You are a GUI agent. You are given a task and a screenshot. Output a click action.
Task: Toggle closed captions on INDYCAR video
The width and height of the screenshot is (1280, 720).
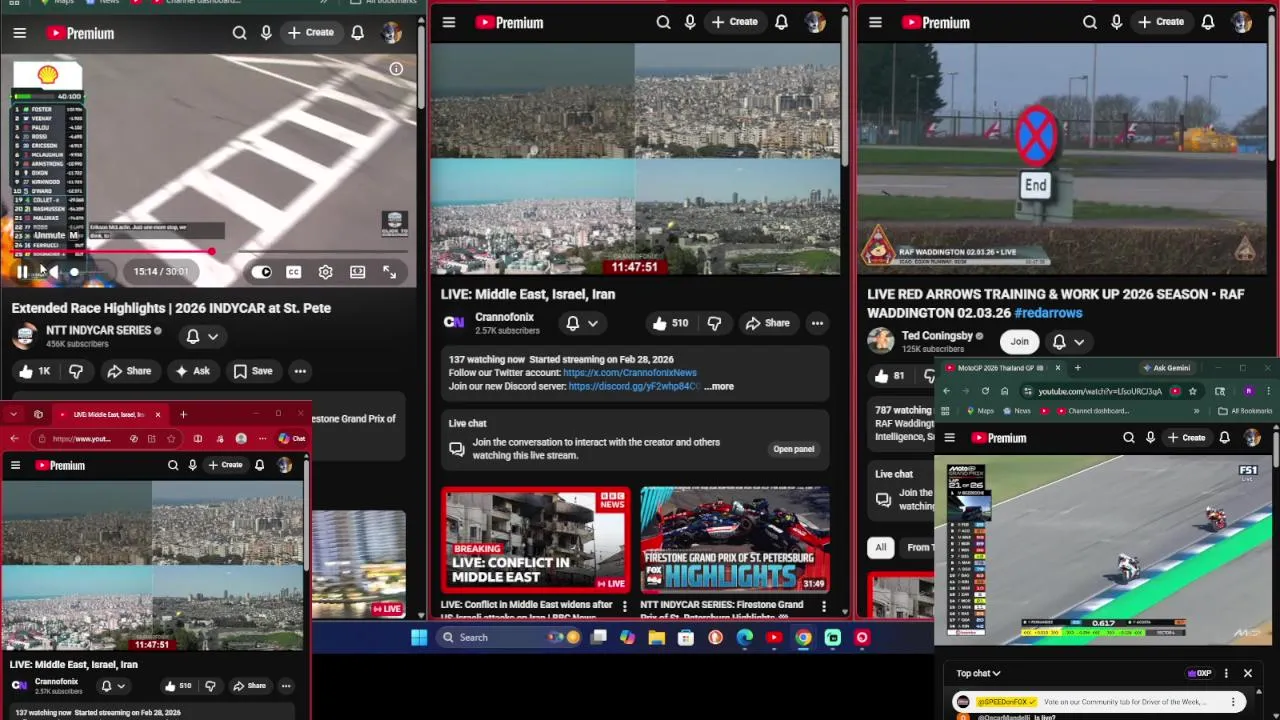[x=293, y=272]
